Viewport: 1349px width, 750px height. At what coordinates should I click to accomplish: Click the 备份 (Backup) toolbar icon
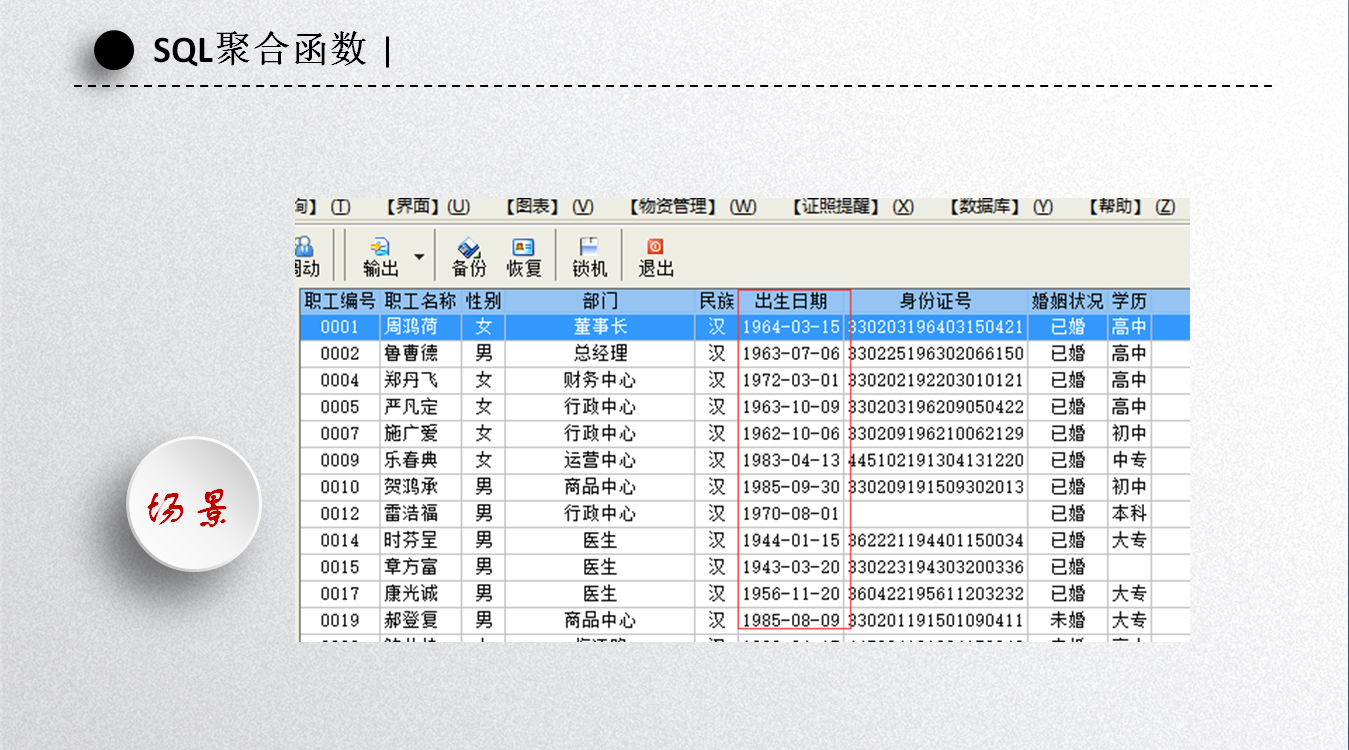[x=468, y=247]
